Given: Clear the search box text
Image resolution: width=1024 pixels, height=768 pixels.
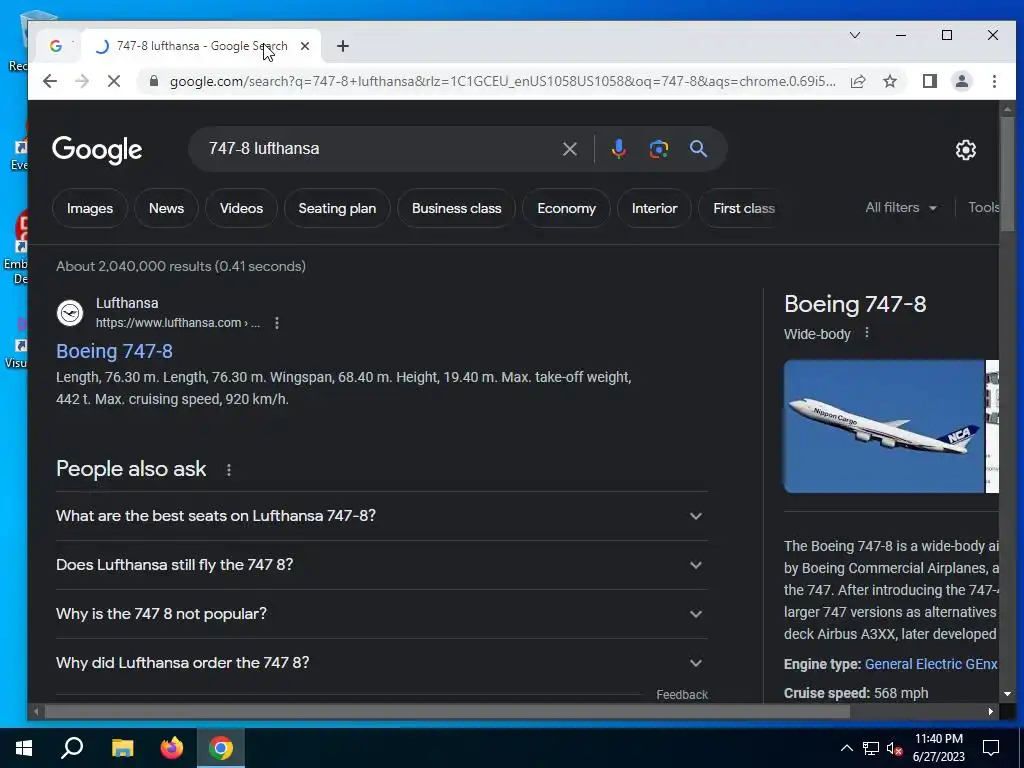Looking at the screenshot, I should pos(569,149).
